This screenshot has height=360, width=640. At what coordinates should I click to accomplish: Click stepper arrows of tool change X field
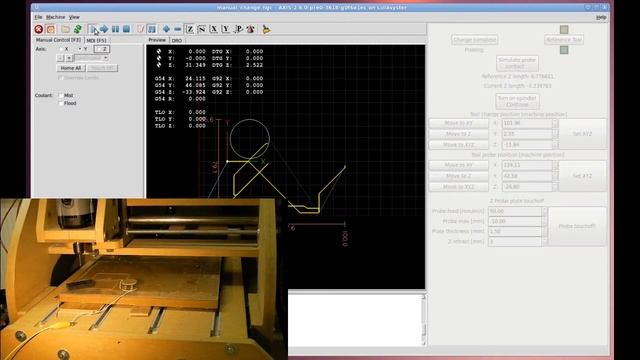[x=555, y=123]
